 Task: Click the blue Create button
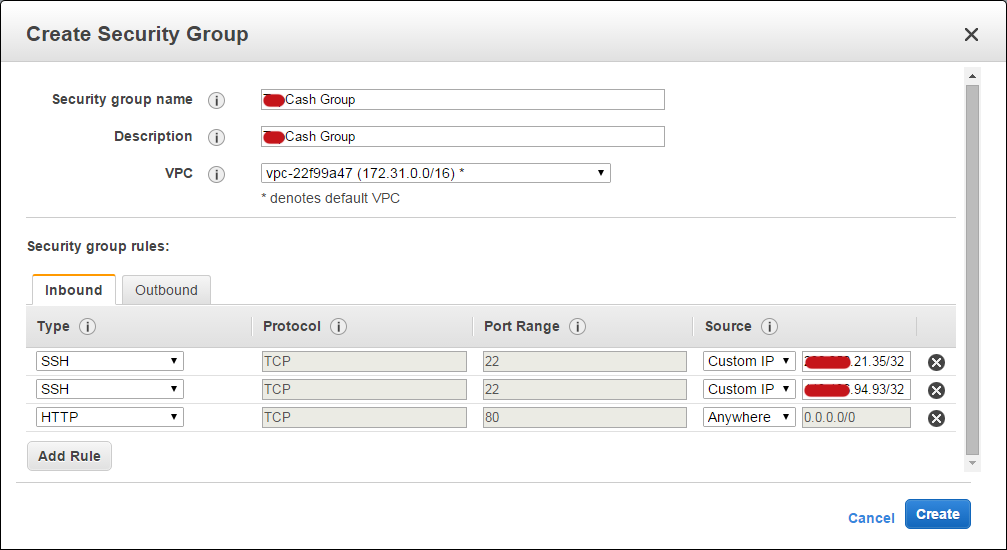click(938, 514)
